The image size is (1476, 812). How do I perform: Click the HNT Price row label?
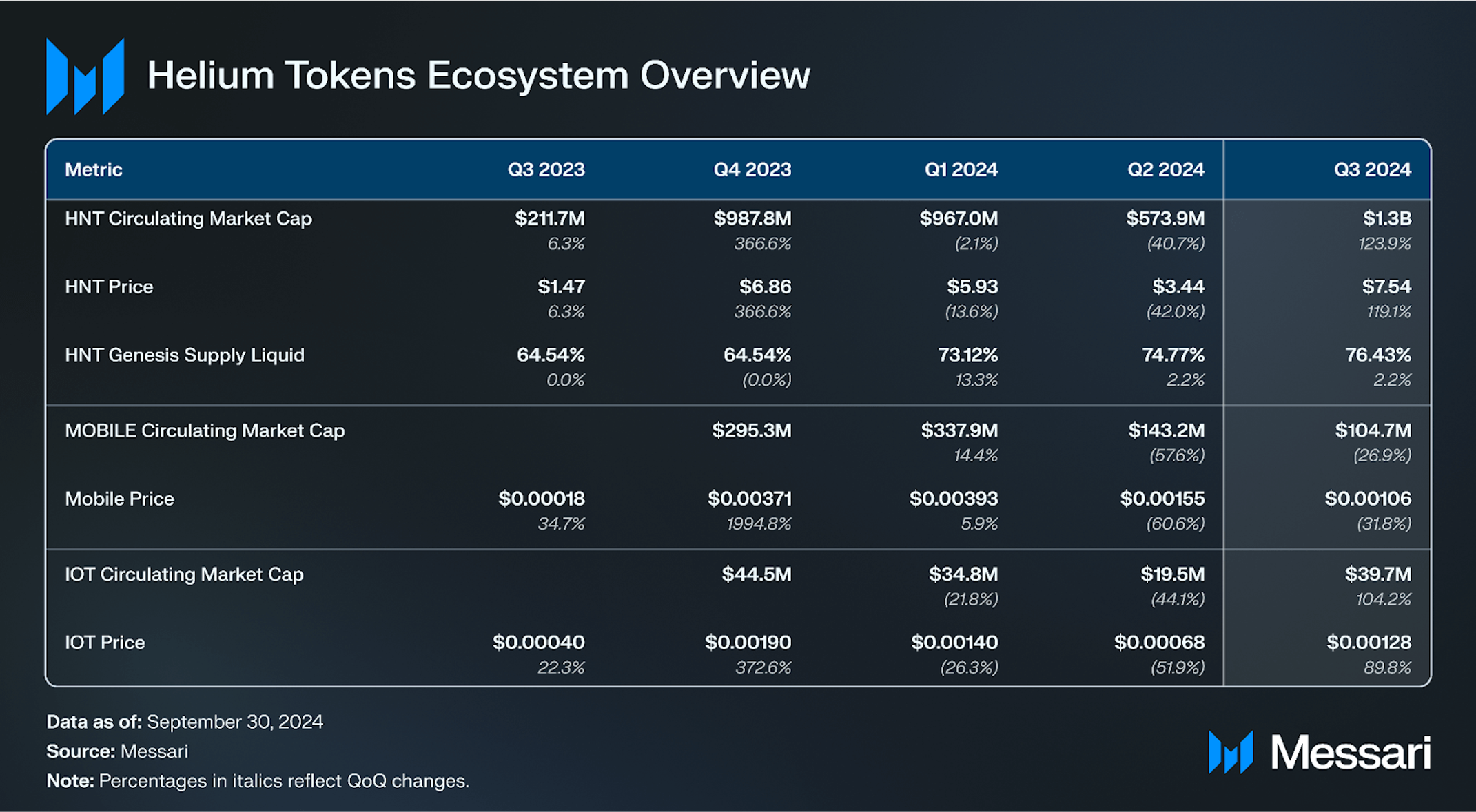pyautogui.click(x=109, y=287)
